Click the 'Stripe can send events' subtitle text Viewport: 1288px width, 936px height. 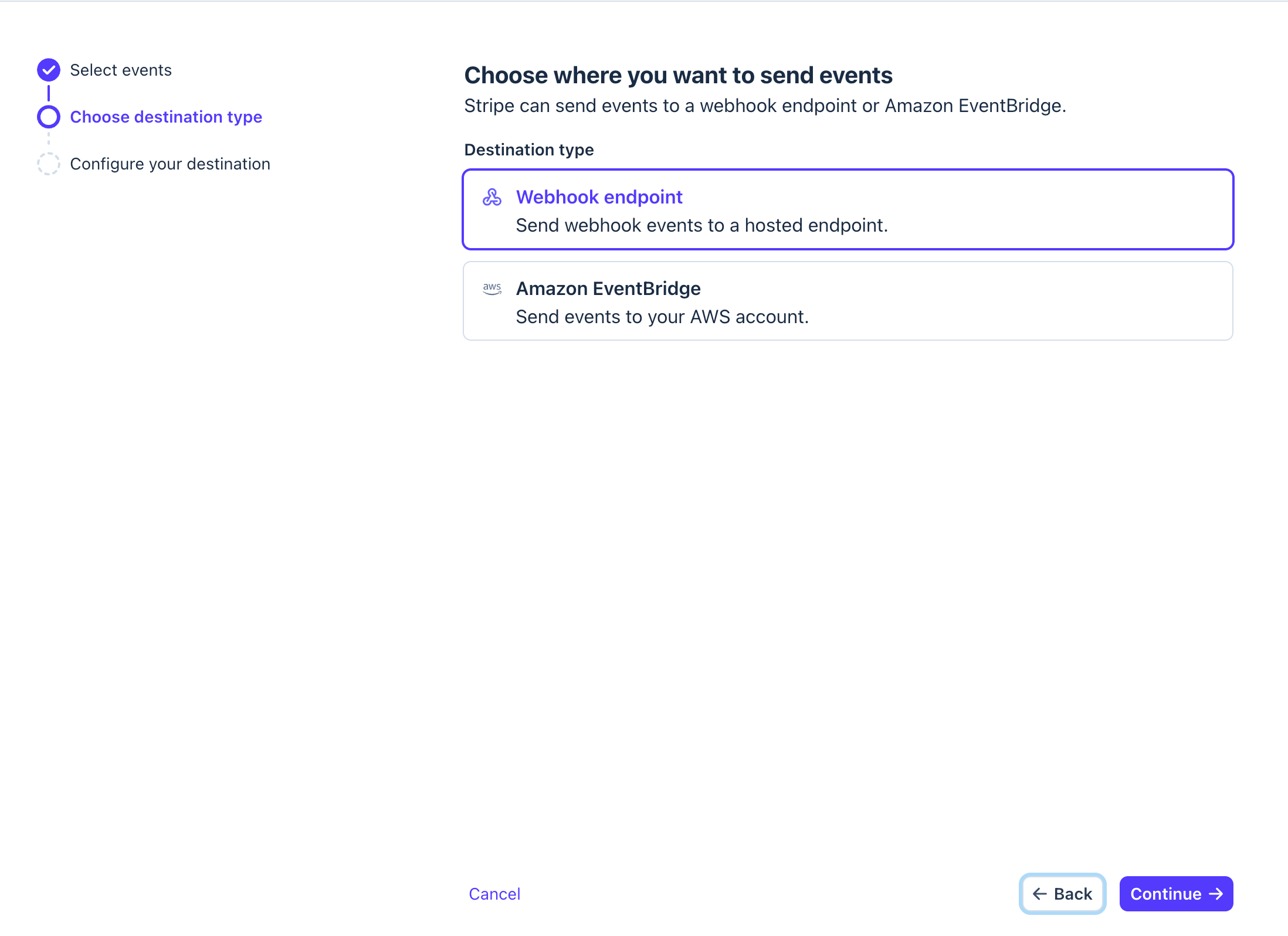pyautogui.click(x=765, y=106)
